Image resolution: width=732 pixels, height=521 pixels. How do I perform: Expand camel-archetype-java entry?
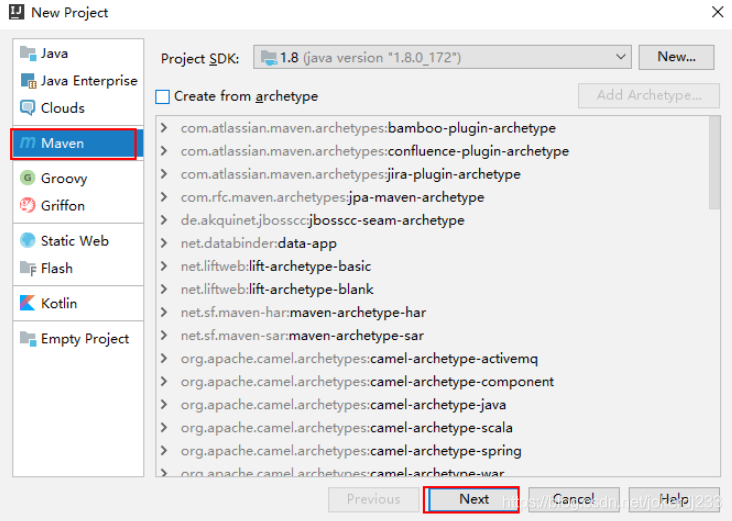tap(164, 404)
